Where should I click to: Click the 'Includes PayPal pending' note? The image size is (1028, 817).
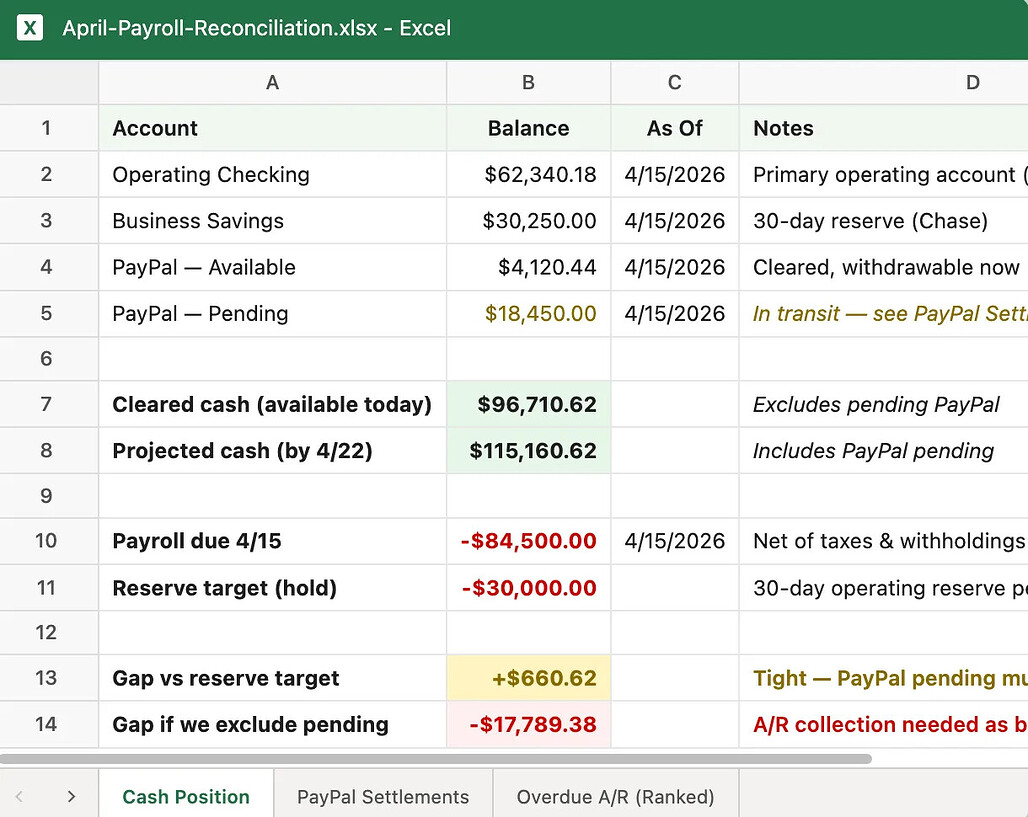coord(884,450)
